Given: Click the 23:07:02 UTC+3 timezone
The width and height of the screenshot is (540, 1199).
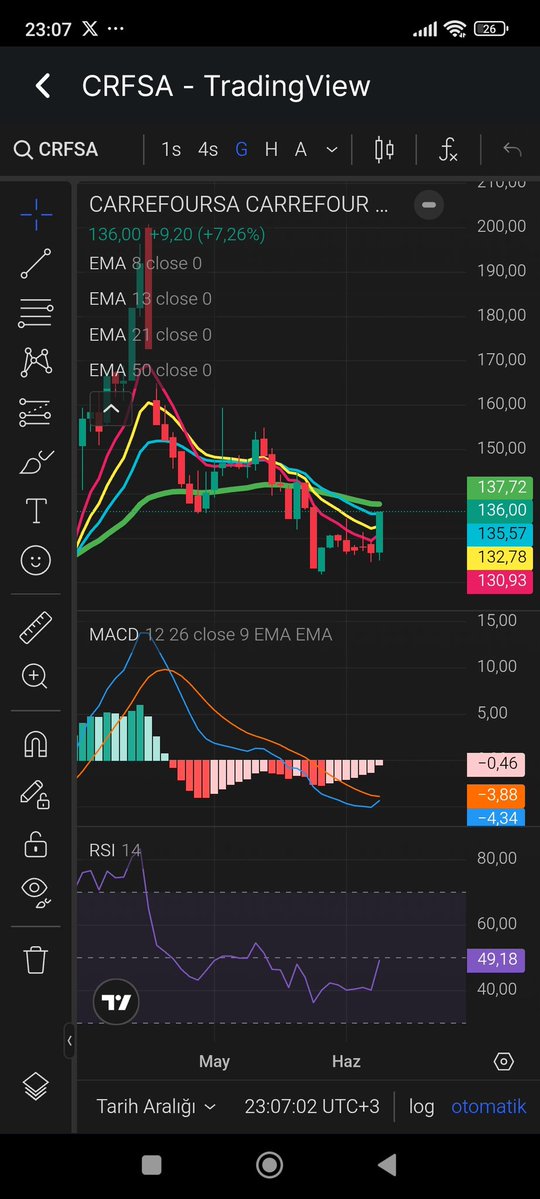Looking at the screenshot, I should (312, 1106).
